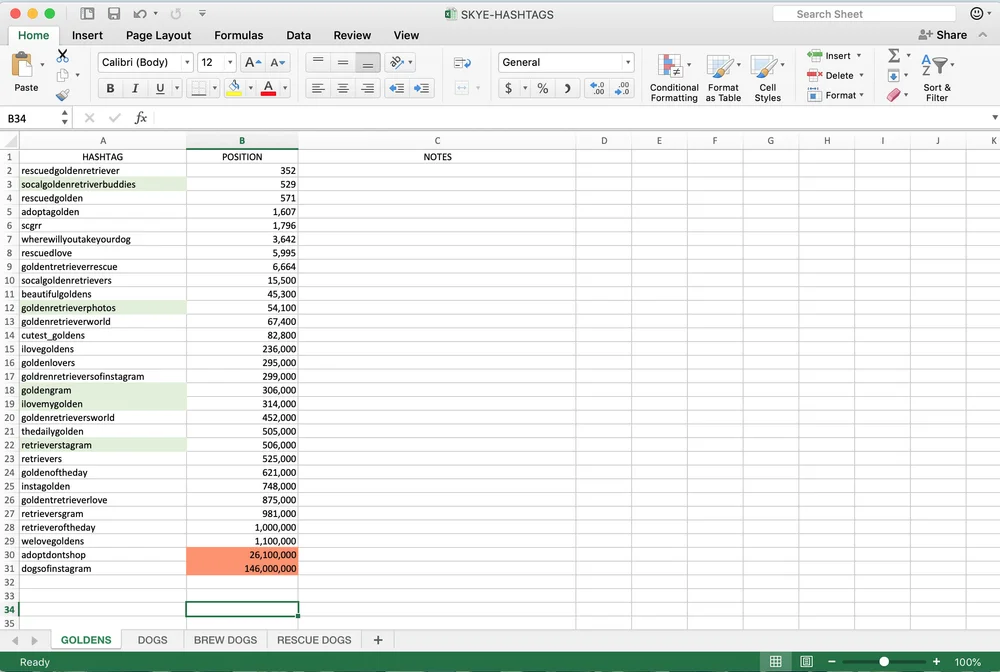Open the Page Layout ribbon tab
The width and height of the screenshot is (1000, 672).
[158, 36]
